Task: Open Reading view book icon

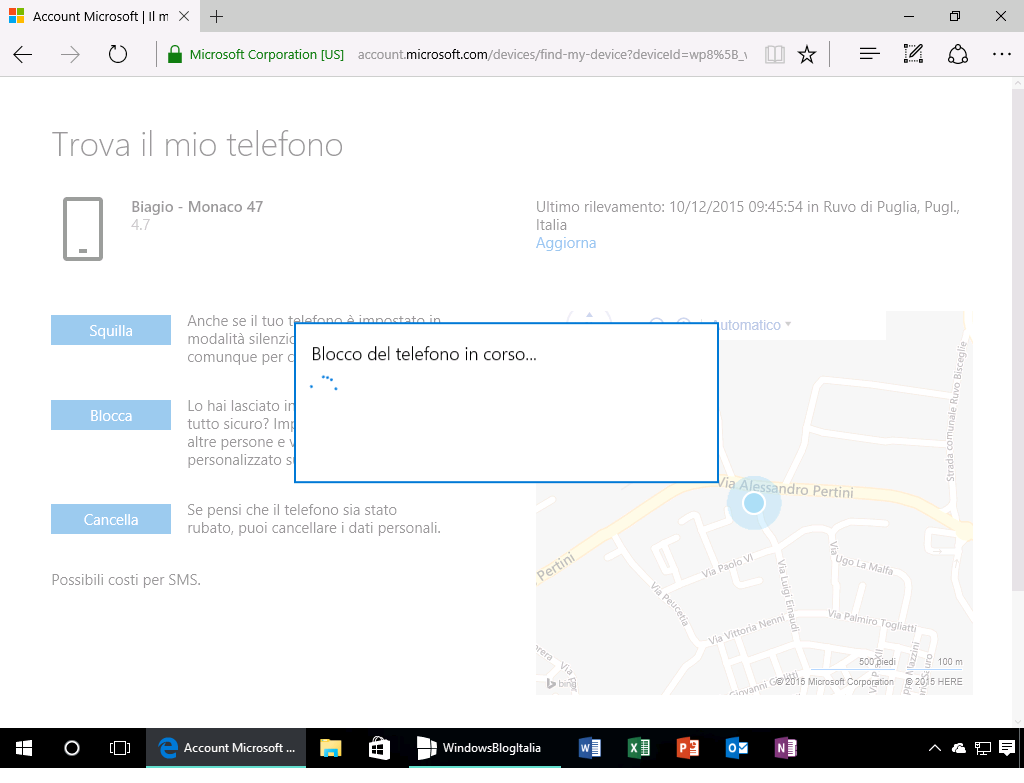Action: (775, 54)
